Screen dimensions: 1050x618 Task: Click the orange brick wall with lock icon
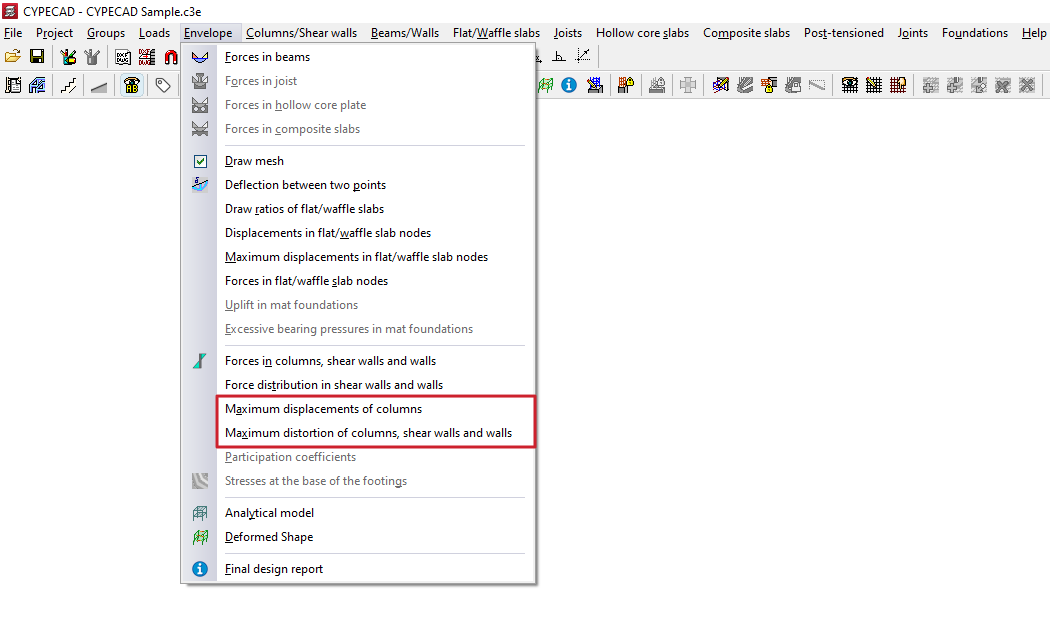point(769,85)
